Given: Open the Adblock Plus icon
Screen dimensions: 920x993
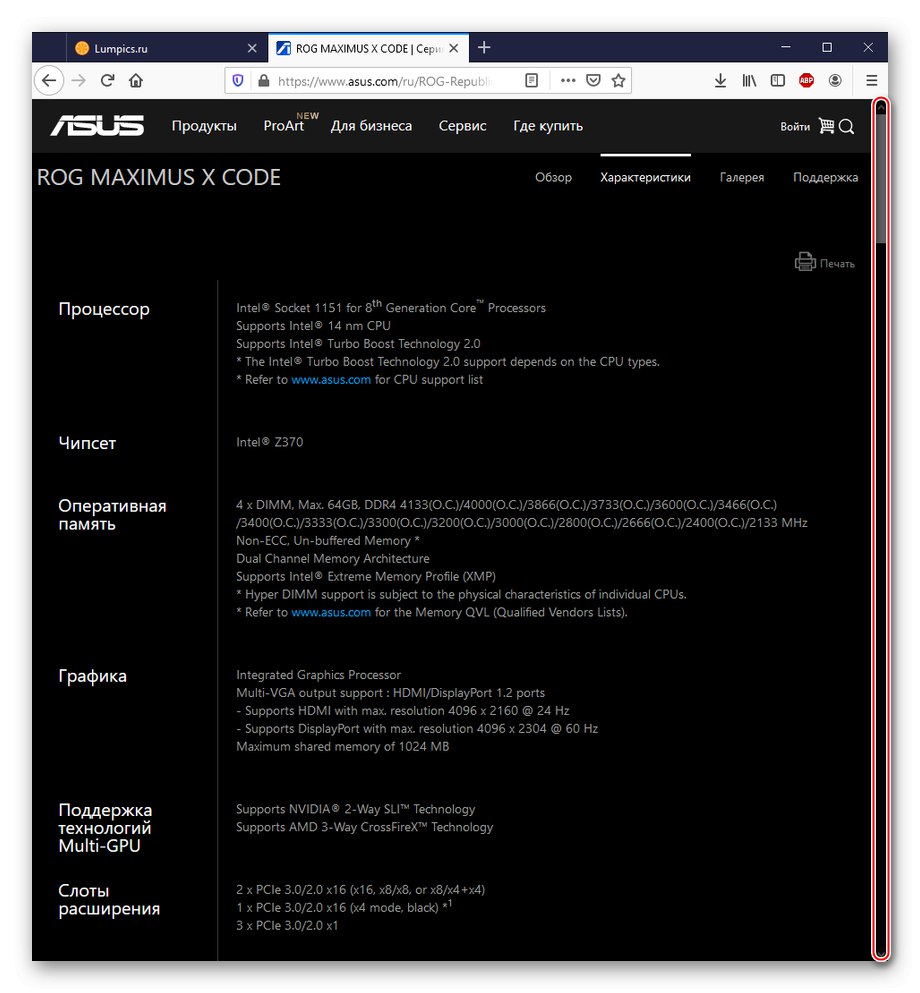Looking at the screenshot, I should (806, 80).
